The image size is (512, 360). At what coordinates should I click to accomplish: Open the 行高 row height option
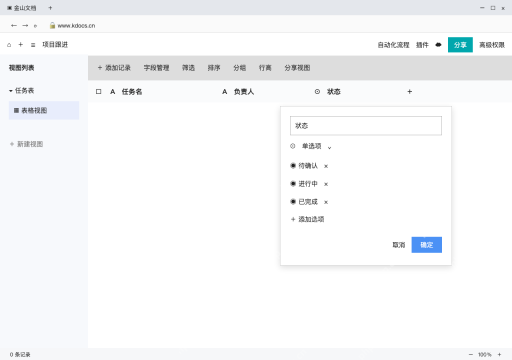(x=265, y=68)
